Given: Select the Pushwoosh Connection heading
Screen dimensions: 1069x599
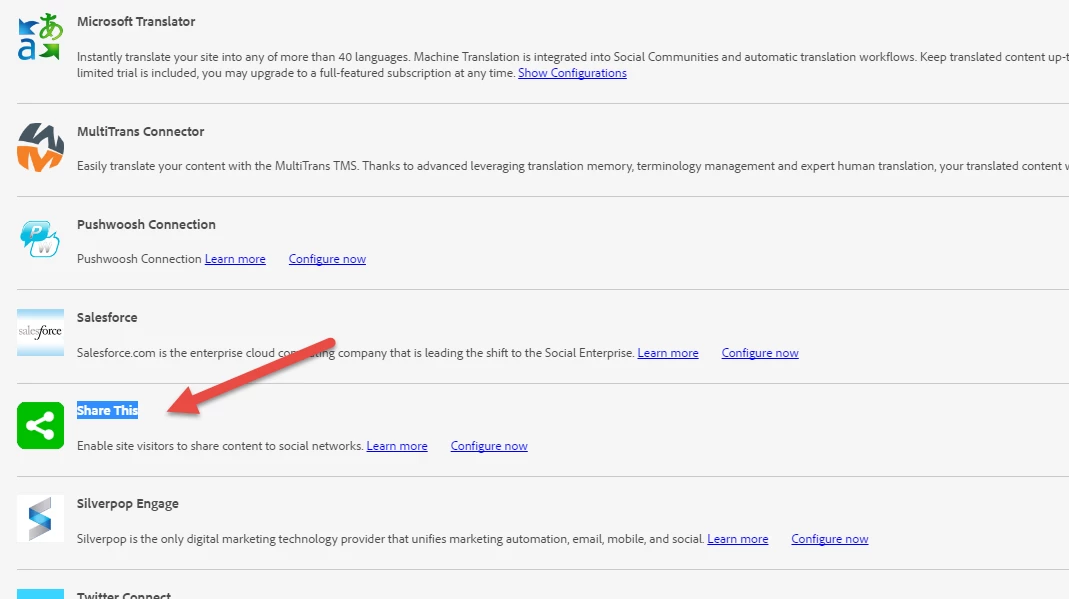Looking at the screenshot, I should point(146,224).
